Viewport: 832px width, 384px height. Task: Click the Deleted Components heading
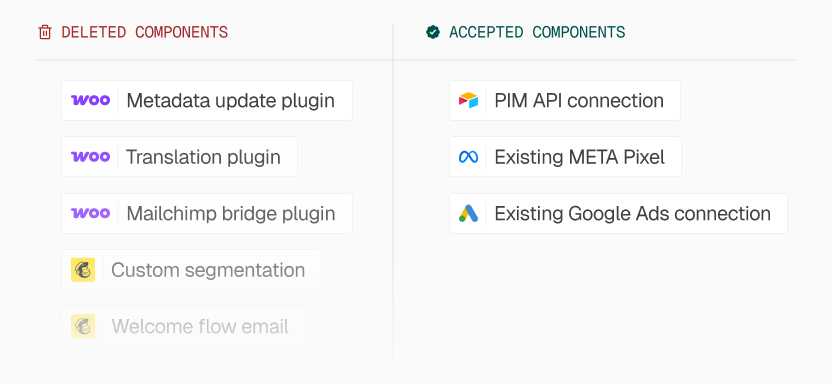(x=145, y=32)
